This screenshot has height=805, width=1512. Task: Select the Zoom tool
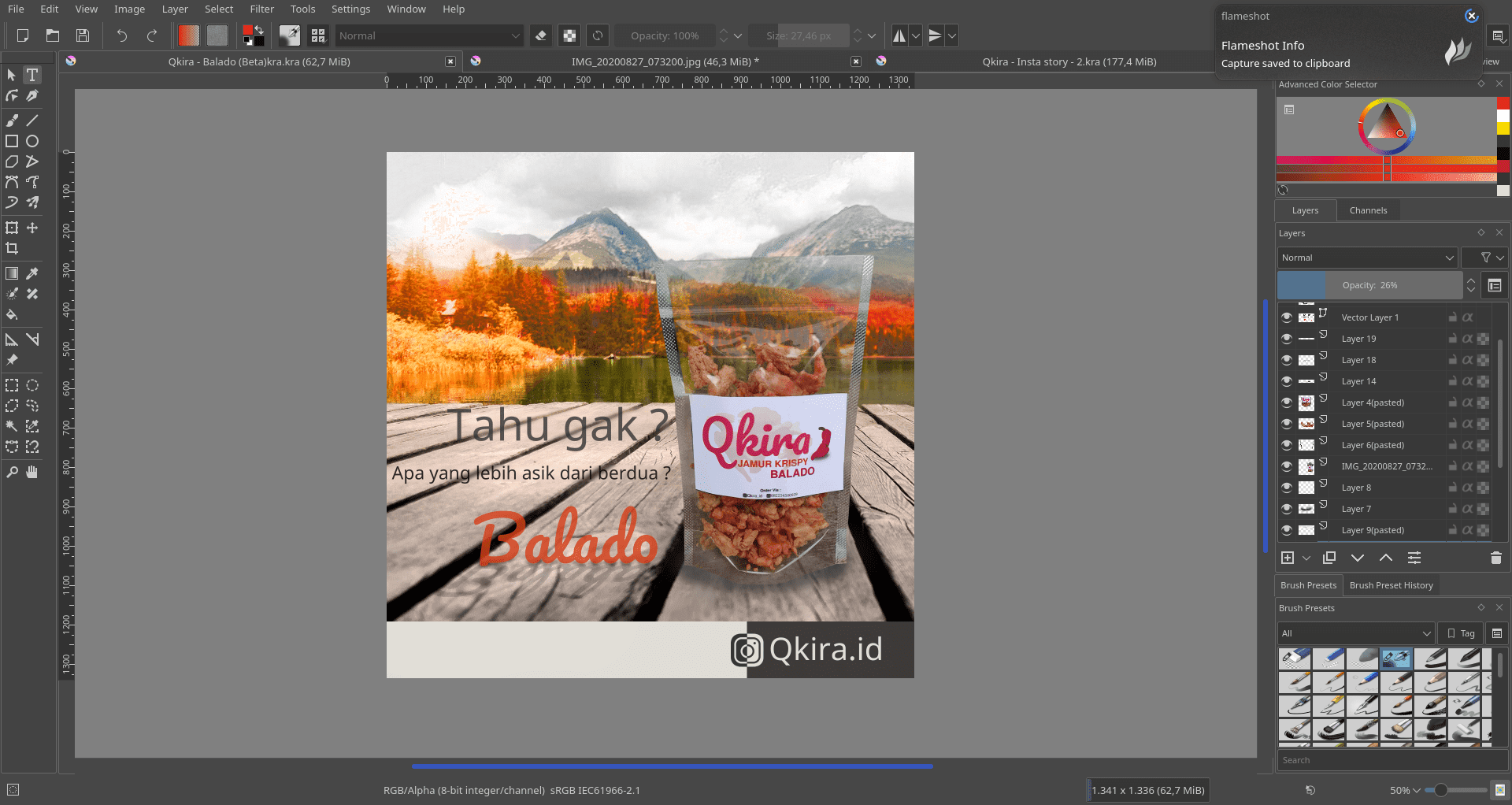(12, 472)
